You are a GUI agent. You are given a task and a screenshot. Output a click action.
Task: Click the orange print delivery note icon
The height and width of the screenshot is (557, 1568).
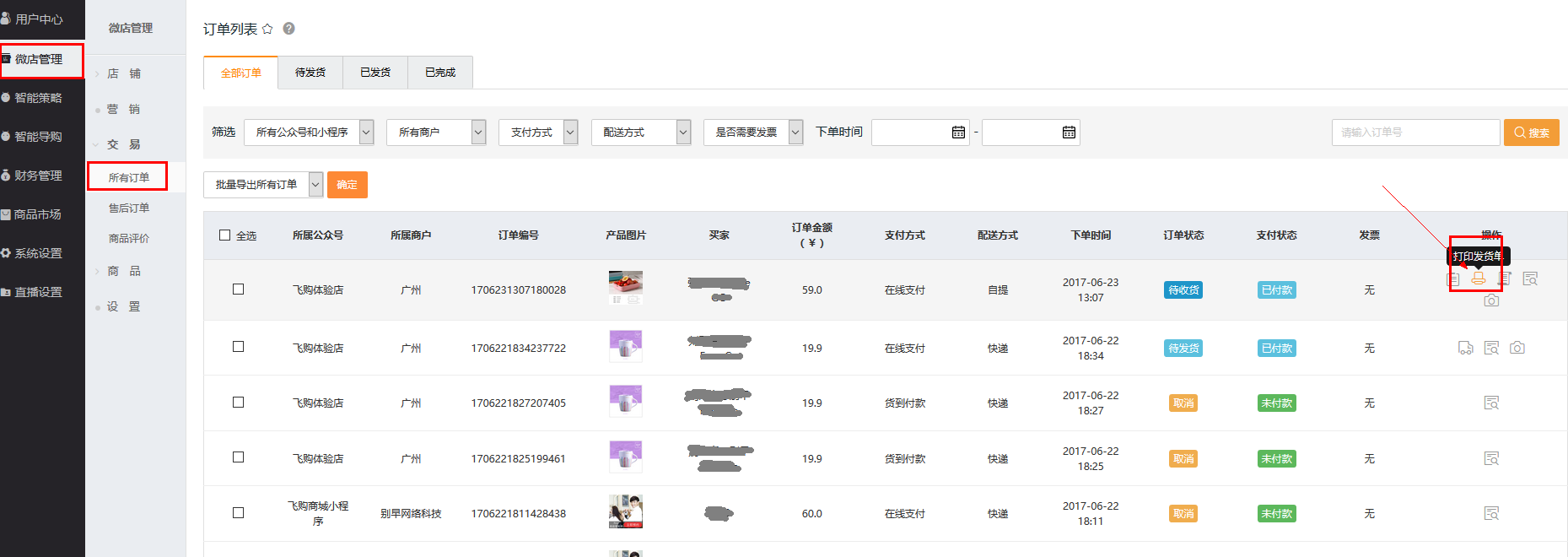coord(1478,278)
